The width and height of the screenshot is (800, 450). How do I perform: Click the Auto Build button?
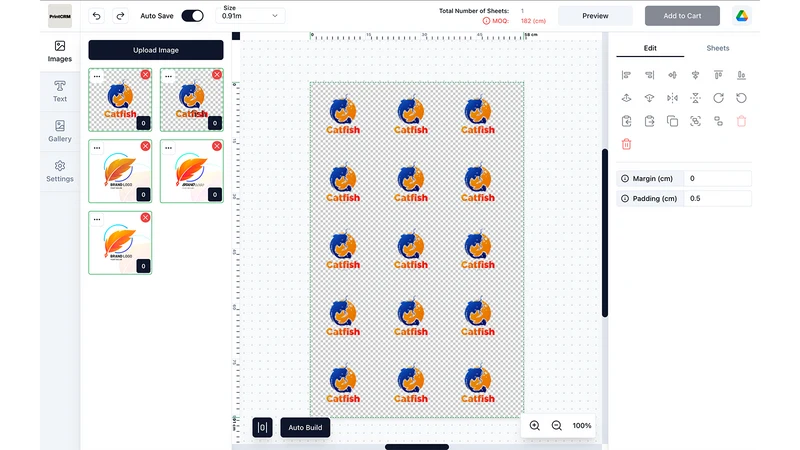(x=305, y=428)
